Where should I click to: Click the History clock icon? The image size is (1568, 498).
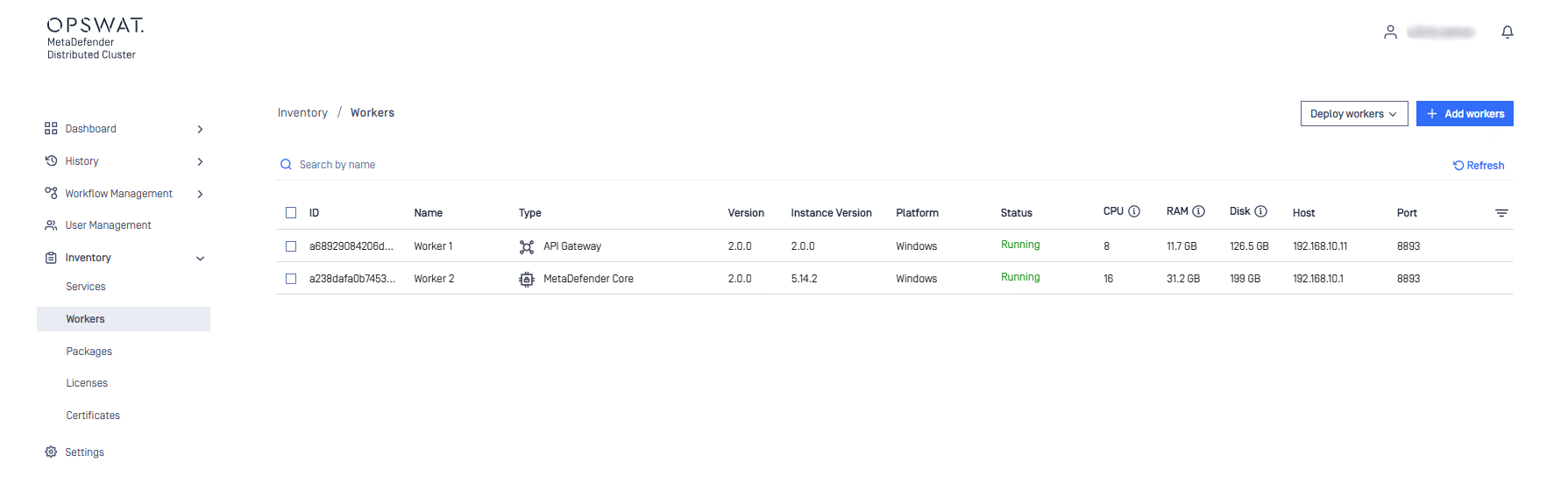(51, 161)
